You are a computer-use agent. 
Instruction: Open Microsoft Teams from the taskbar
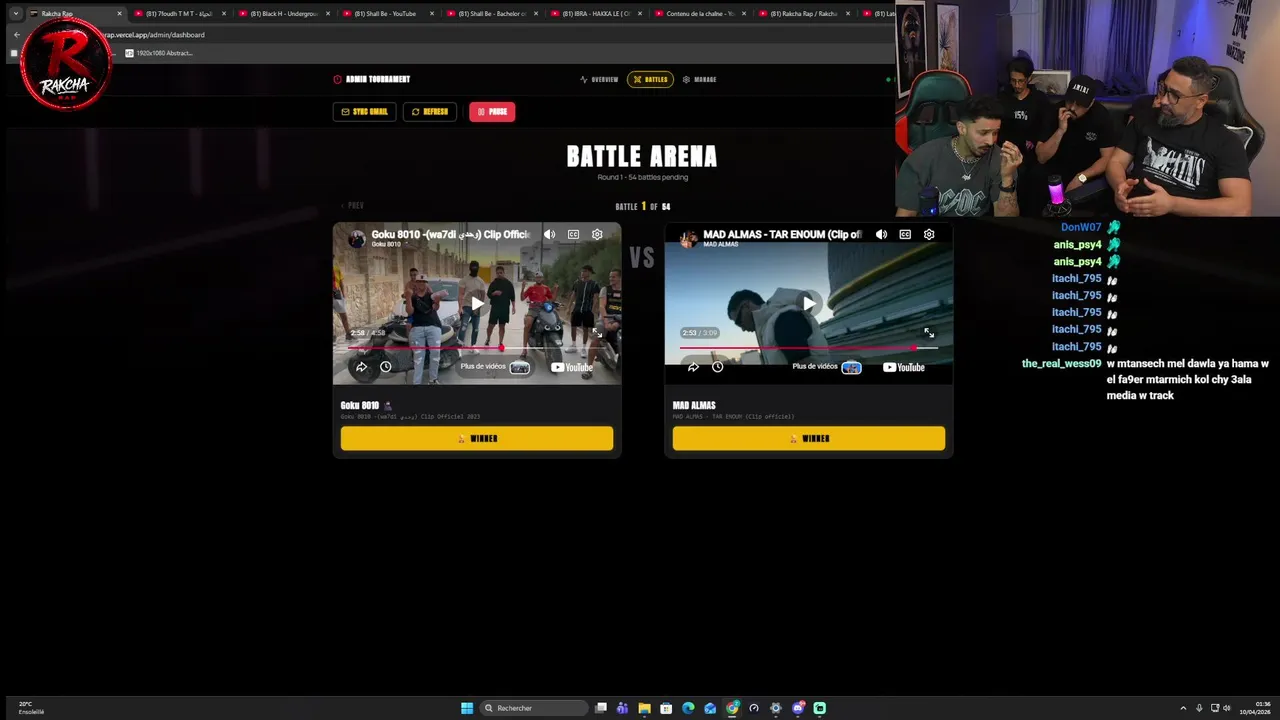coord(622,708)
